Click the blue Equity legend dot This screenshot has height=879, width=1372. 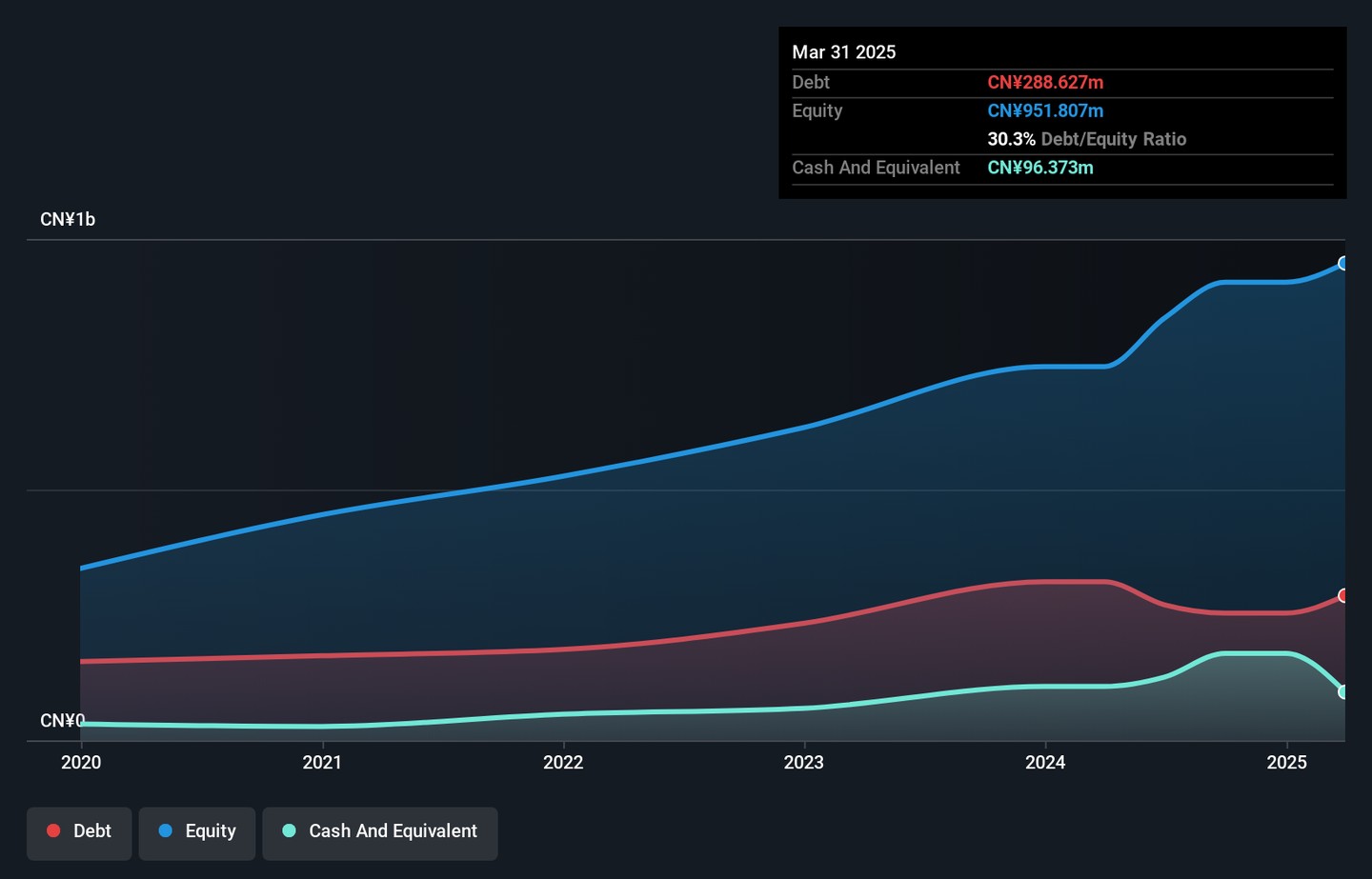coord(166,830)
